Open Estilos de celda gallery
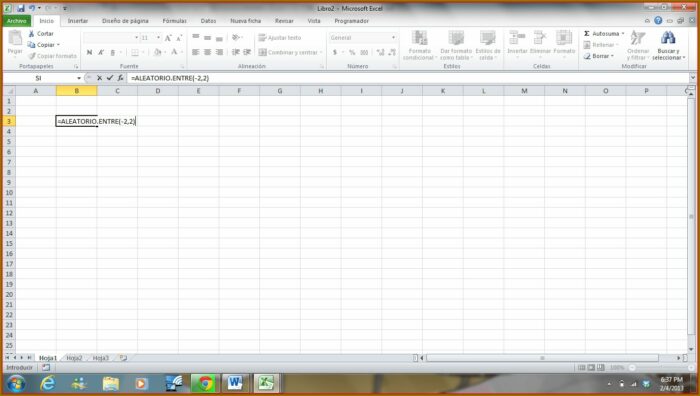 click(x=488, y=45)
